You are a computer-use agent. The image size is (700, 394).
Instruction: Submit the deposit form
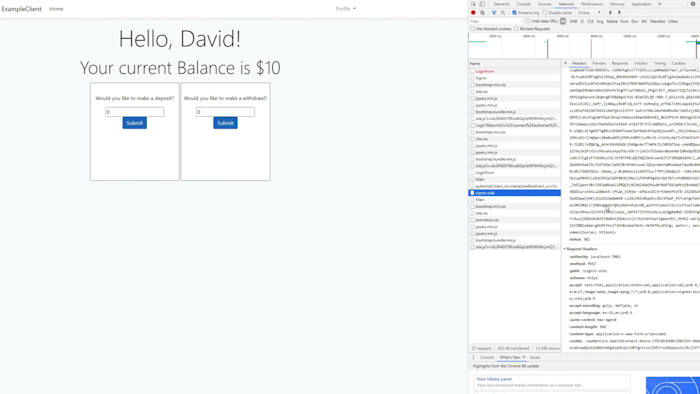coord(134,123)
